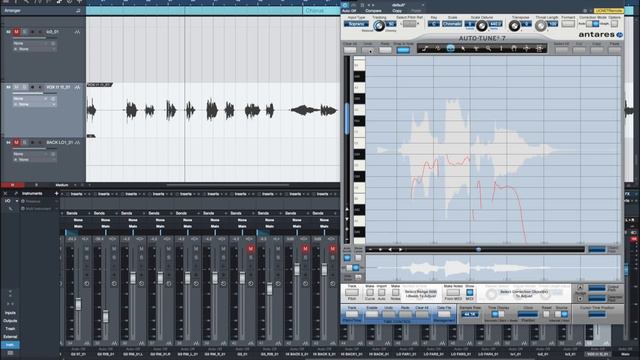Open the first mixer channel's Inserts dropdown
The height and width of the screenshot is (360, 640).
(x=76, y=194)
